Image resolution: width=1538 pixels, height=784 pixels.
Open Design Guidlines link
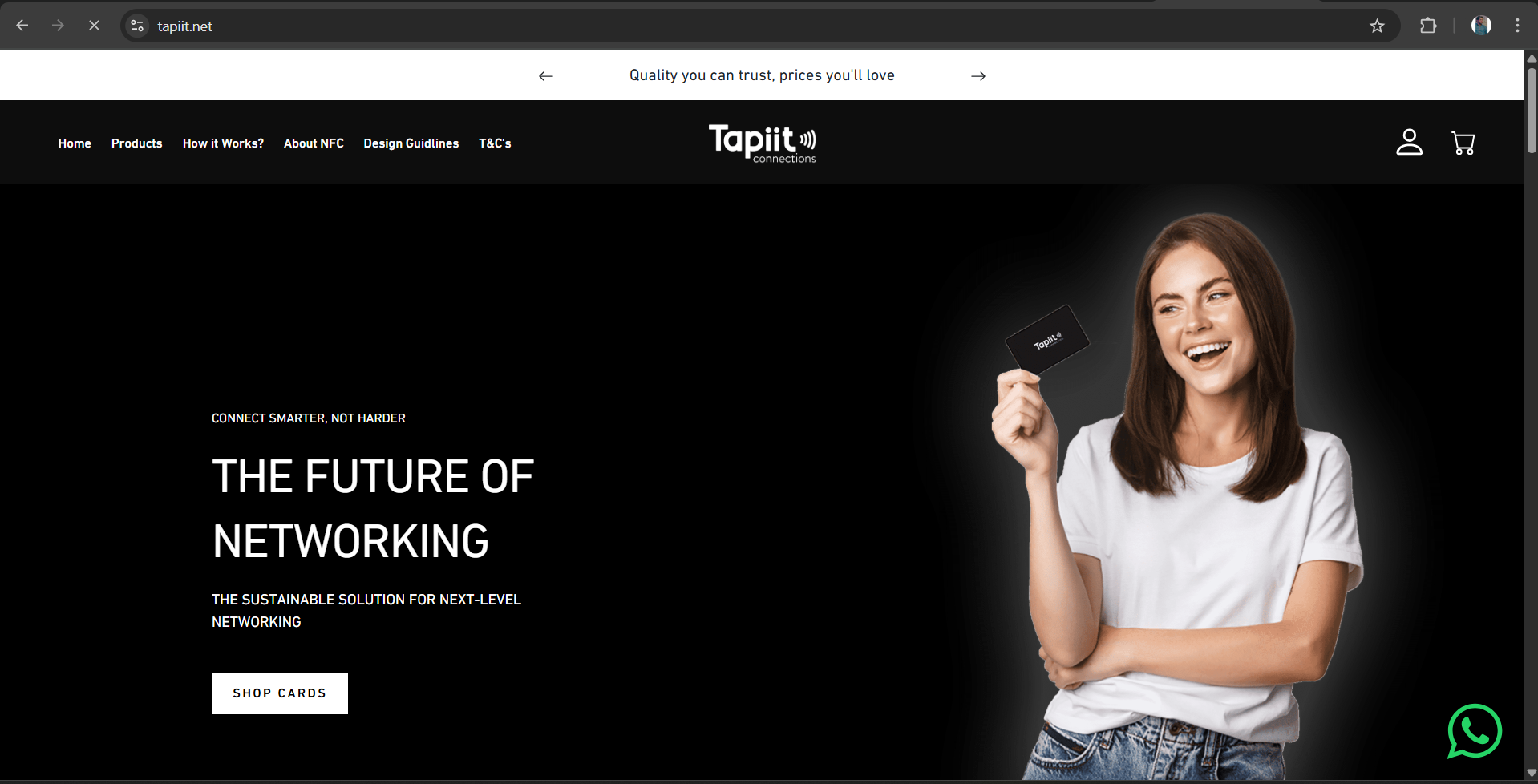tap(411, 143)
